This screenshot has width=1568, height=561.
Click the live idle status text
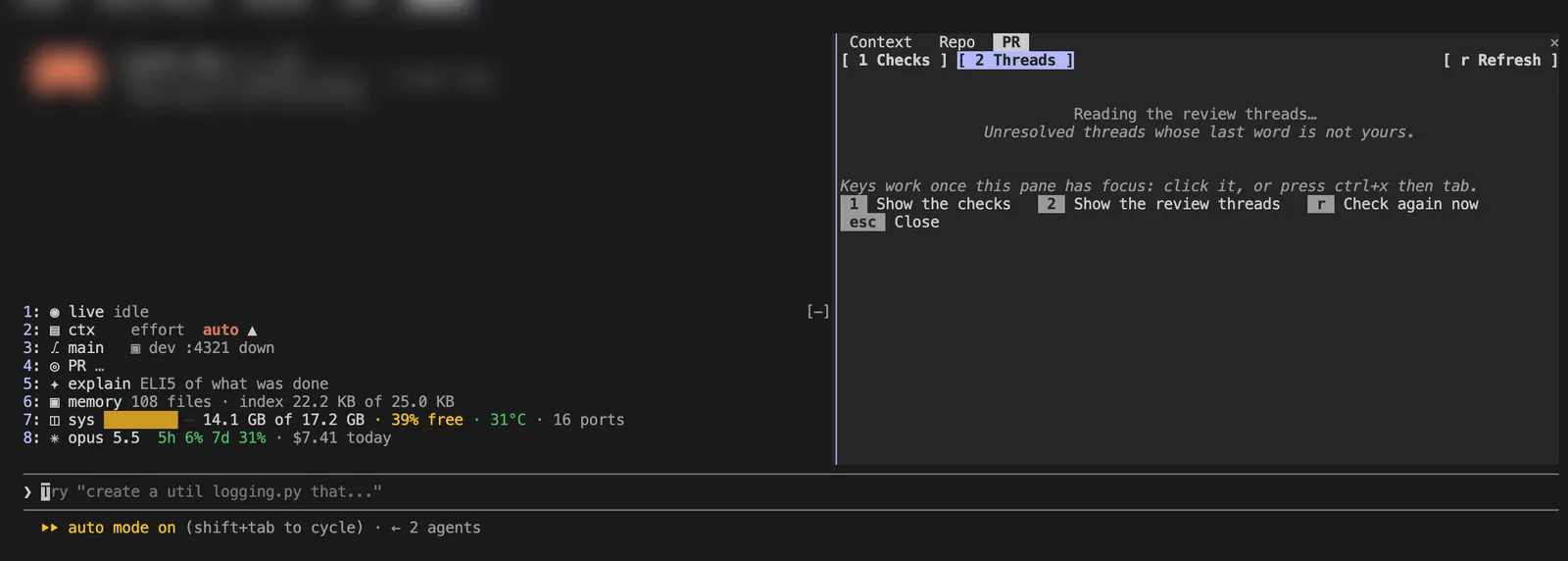coord(108,312)
